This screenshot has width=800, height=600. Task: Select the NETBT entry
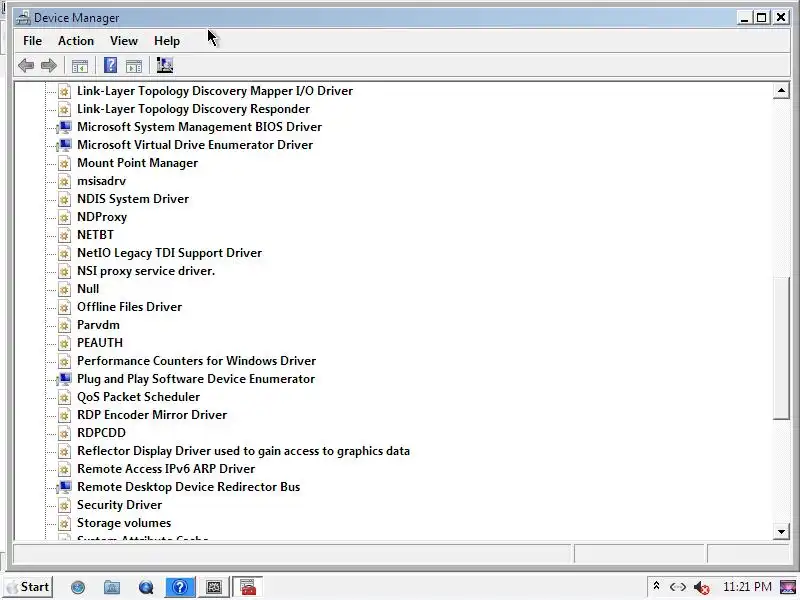95,235
